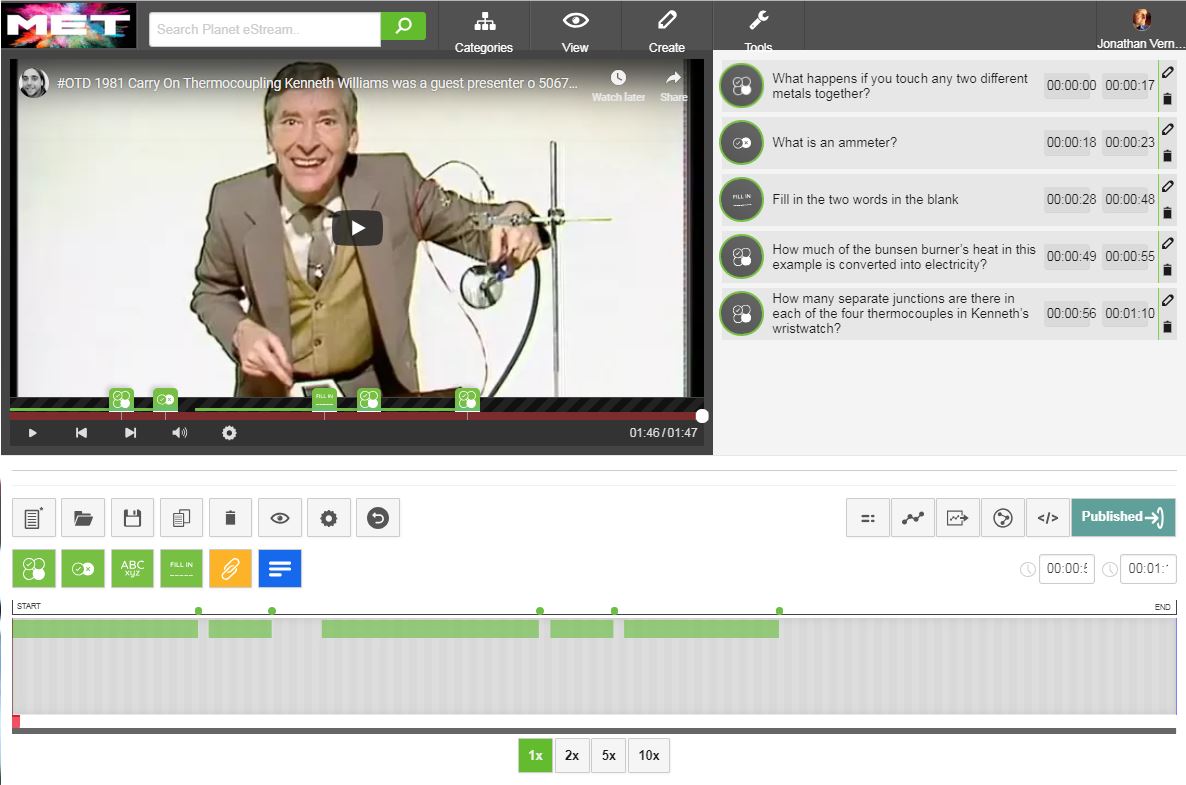Edit the 'What is an ammeter?' question
Image resolution: width=1186 pixels, height=785 pixels.
[x=1168, y=129]
